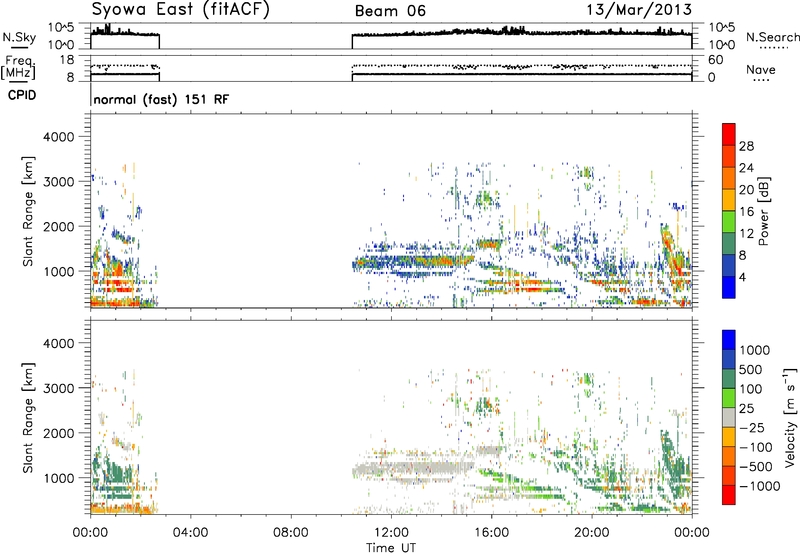Viewport: 800px width, 554px height.
Task: Click the date "13/Mar/2013"
Action: point(639,10)
